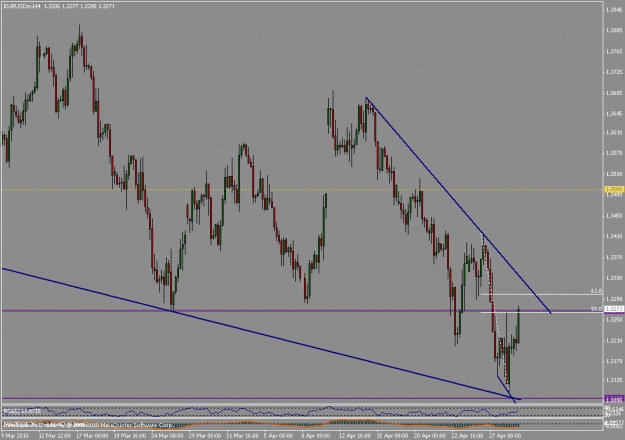
Task: Click the 1.3805 price axis label
Action: tap(614, 31)
